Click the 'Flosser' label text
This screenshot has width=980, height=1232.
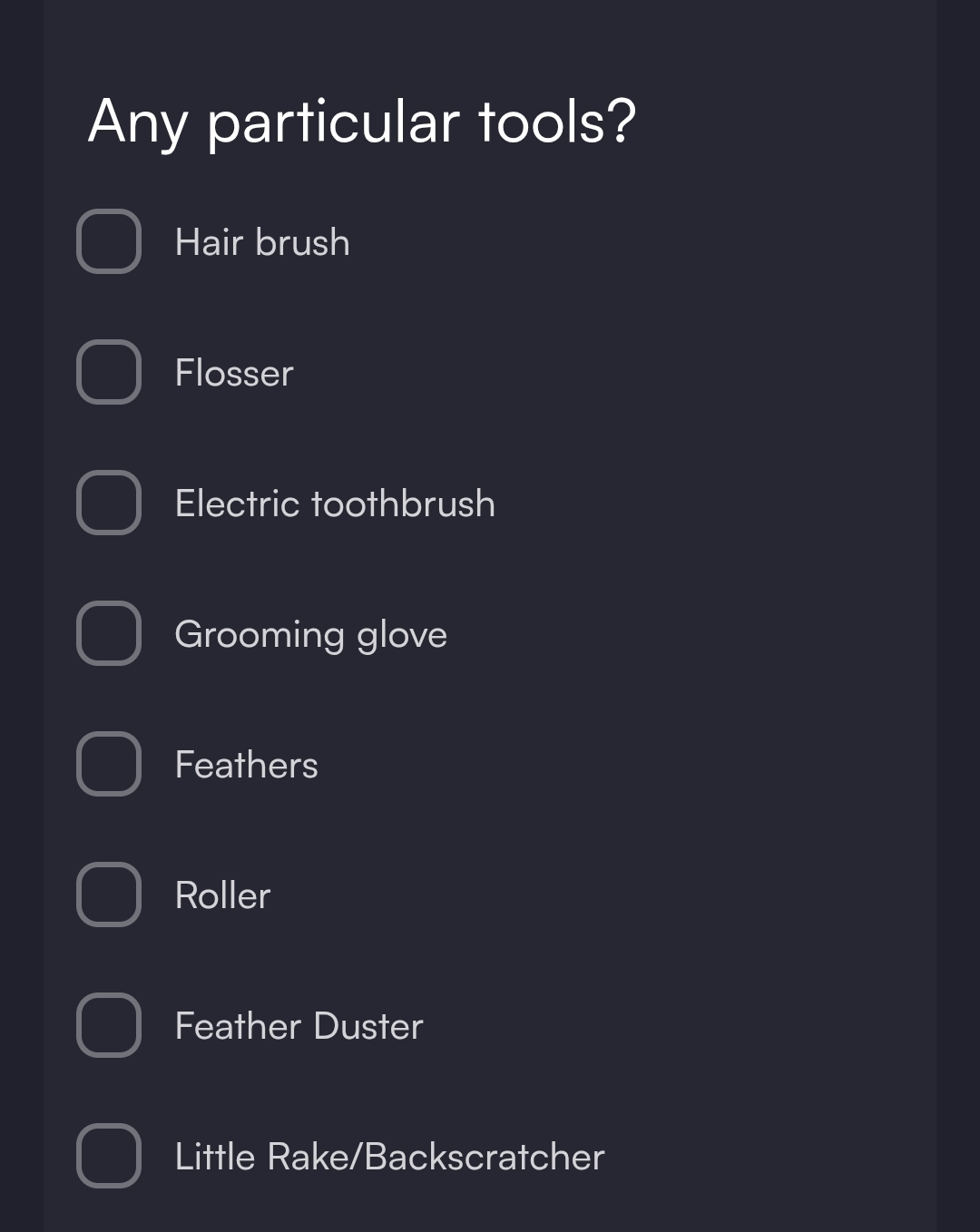point(234,374)
